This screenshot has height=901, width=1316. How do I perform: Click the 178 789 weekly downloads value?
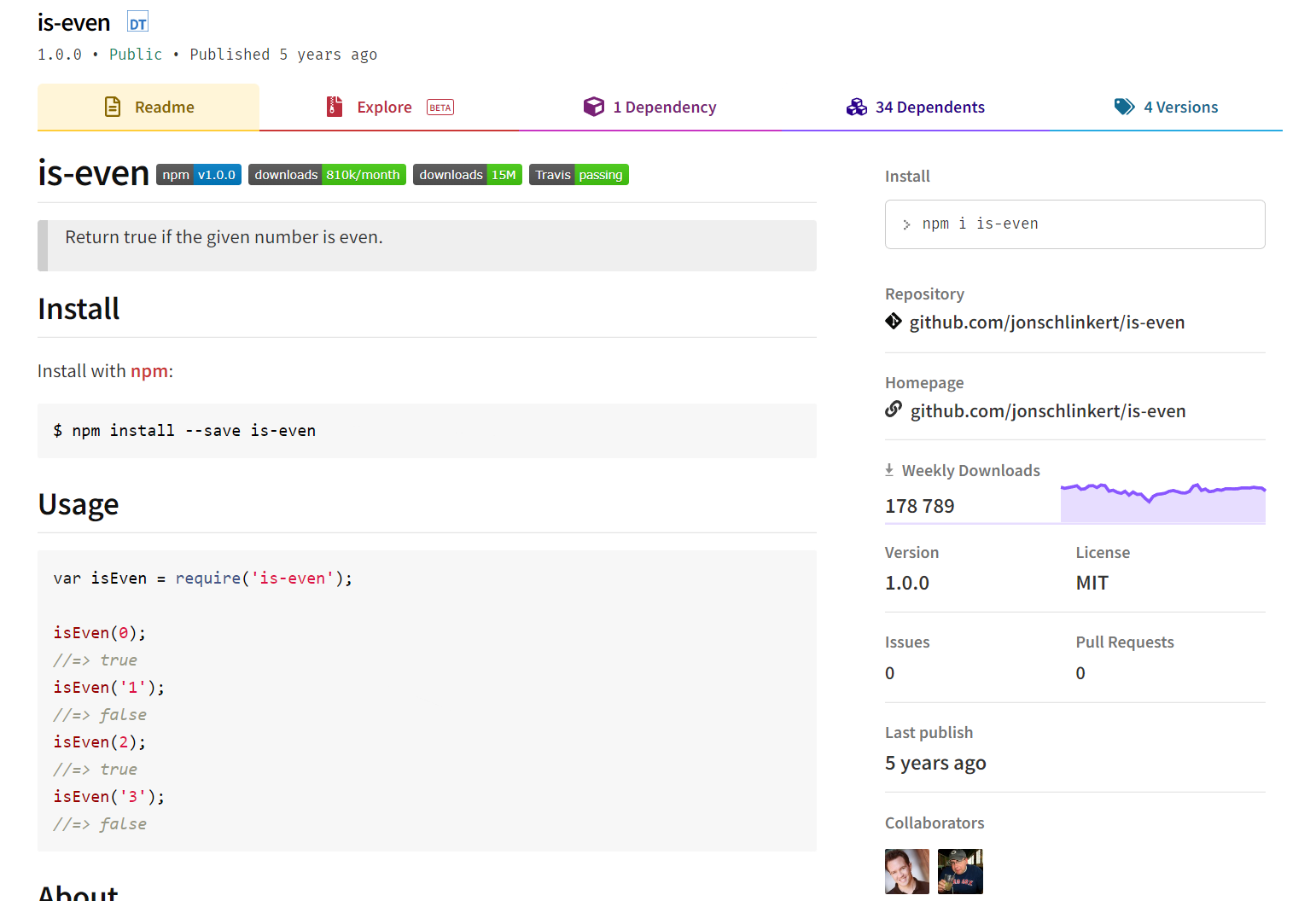pos(920,507)
